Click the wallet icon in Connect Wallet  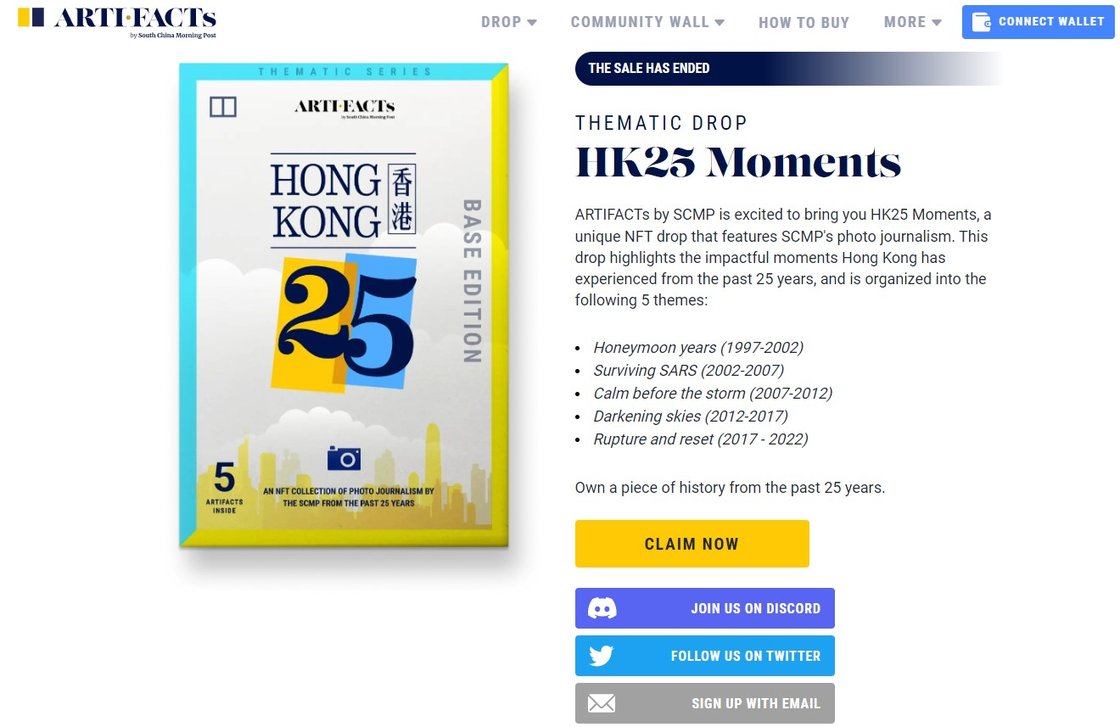(981, 22)
